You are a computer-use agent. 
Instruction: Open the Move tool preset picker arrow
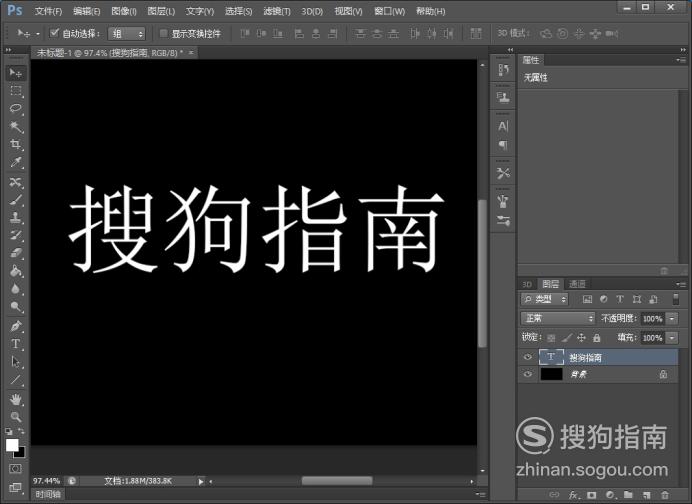(38, 34)
